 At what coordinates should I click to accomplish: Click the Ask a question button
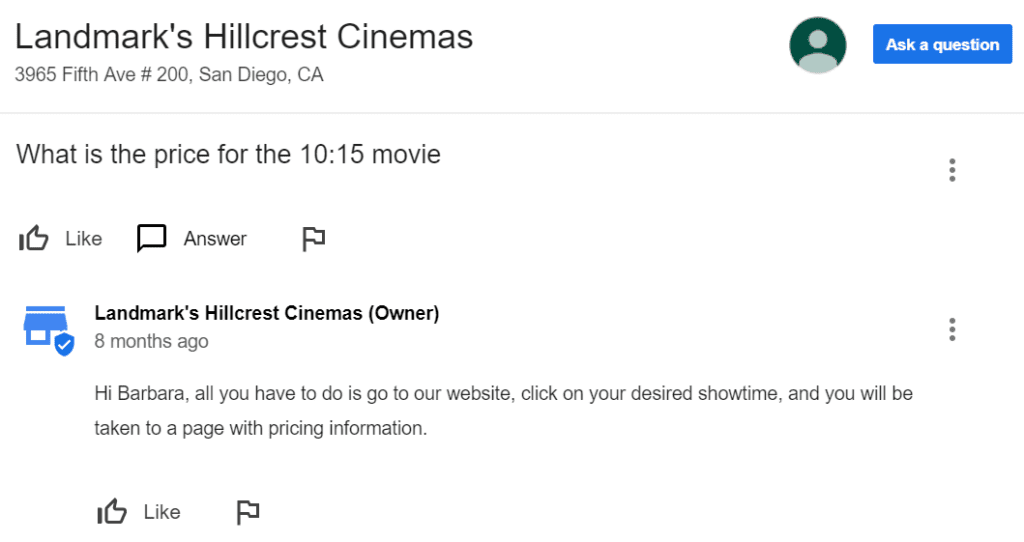point(942,44)
